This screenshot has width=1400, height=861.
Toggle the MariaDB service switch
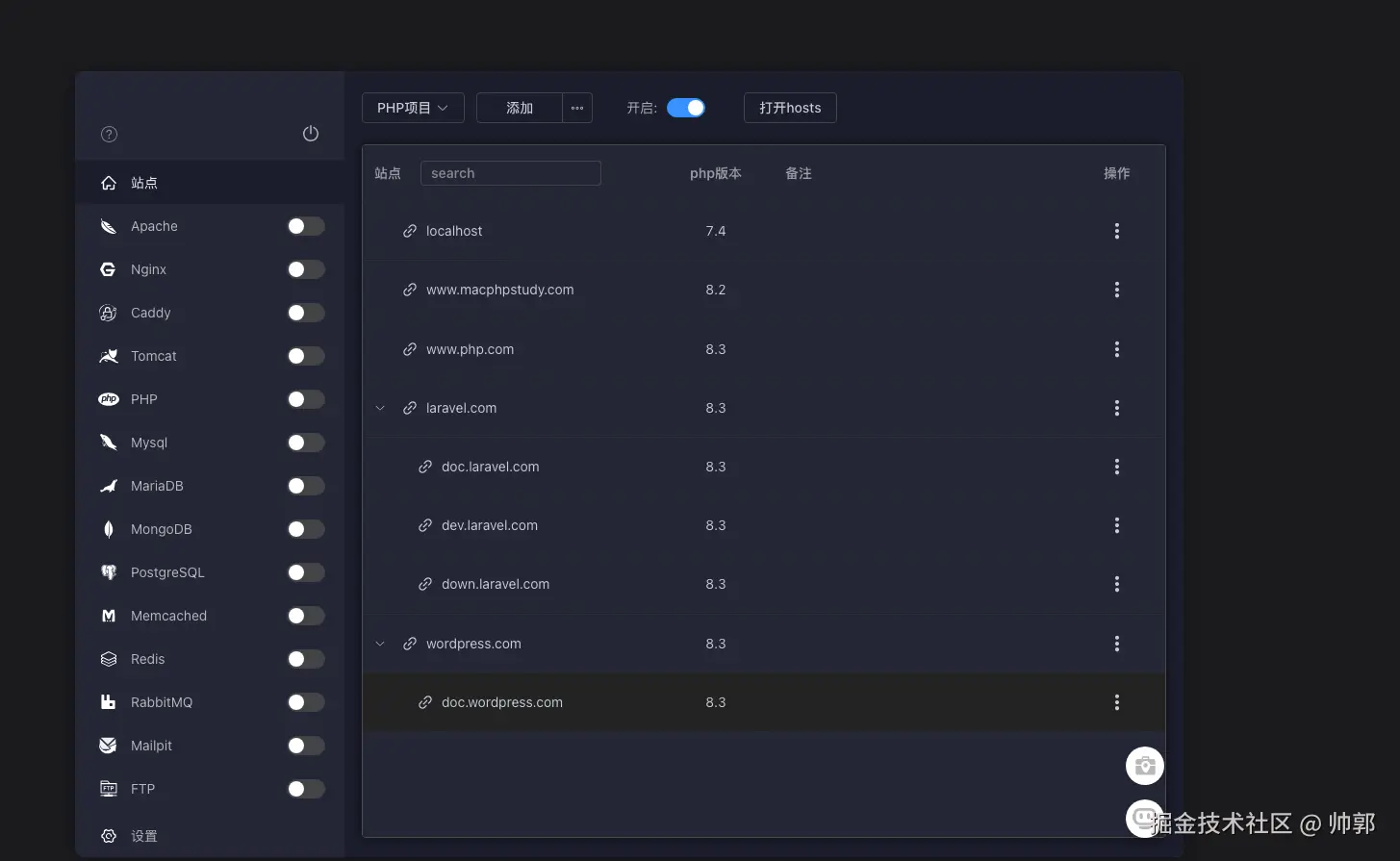pyautogui.click(x=306, y=486)
